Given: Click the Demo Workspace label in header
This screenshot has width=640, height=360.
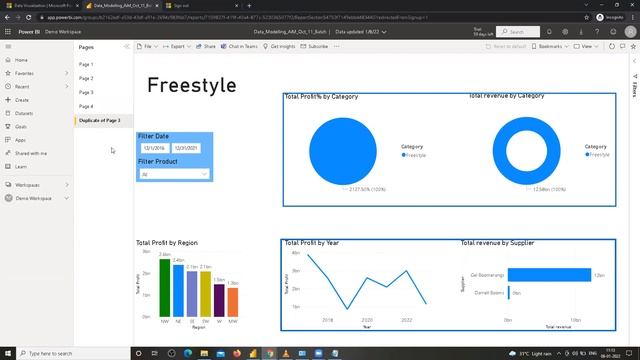Looking at the screenshot, I should tap(63, 32).
